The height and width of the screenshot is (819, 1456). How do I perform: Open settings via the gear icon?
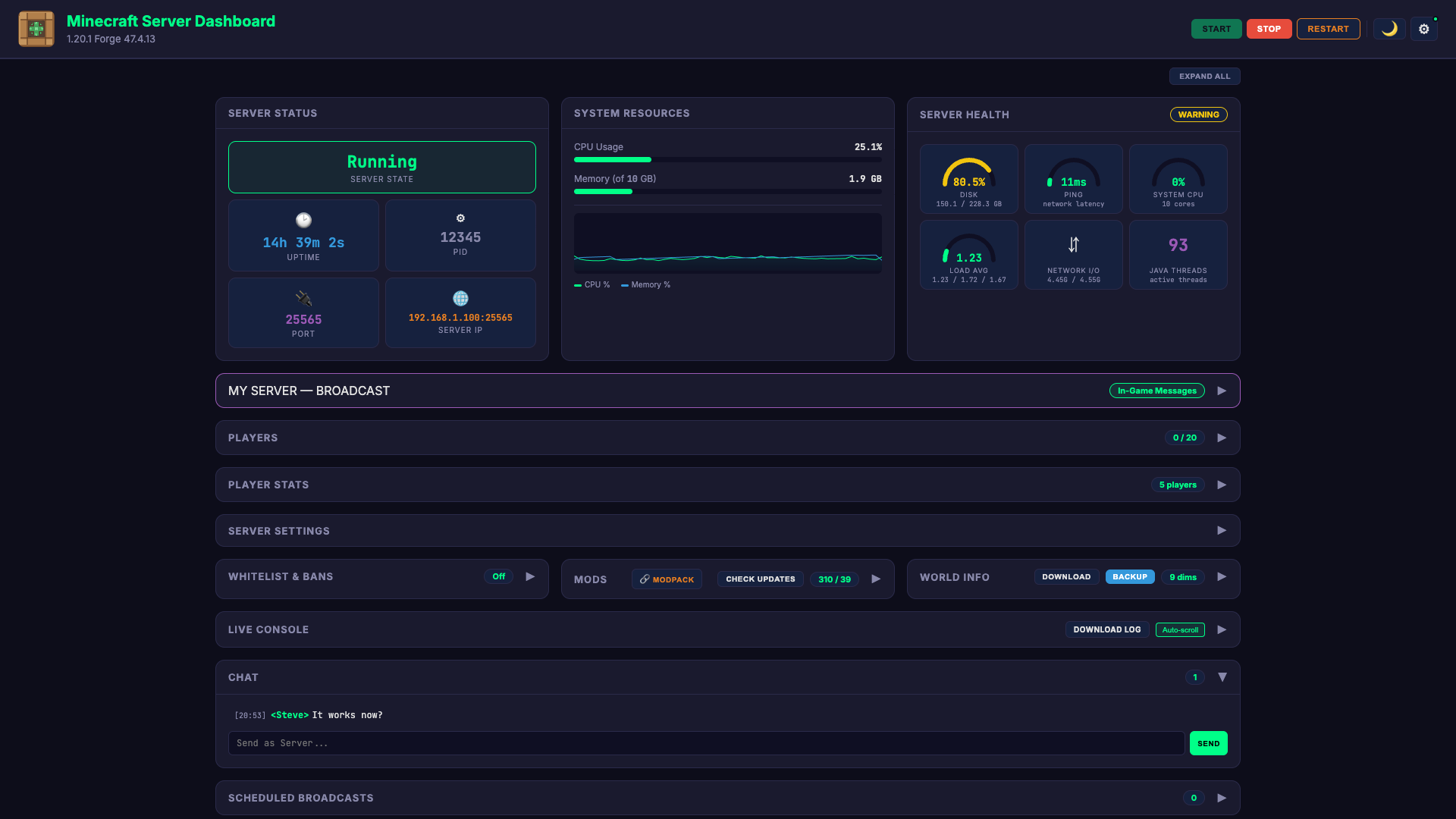[1423, 29]
